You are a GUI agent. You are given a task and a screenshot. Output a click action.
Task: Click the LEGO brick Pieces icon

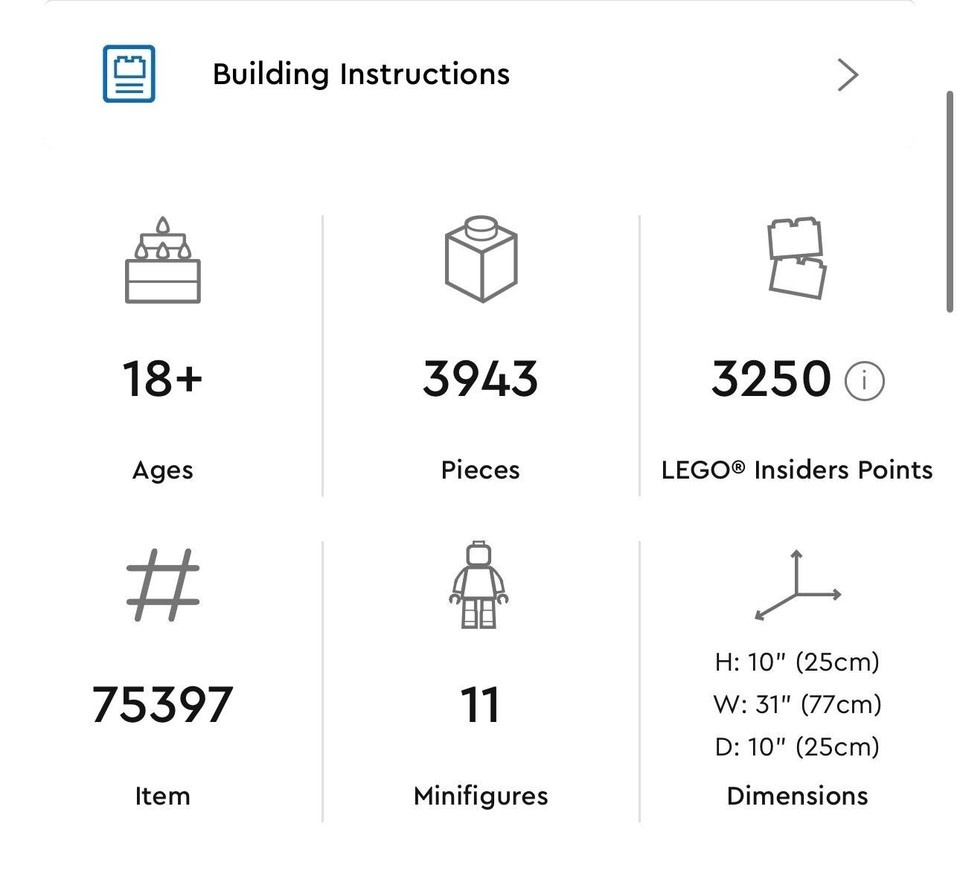pos(480,259)
